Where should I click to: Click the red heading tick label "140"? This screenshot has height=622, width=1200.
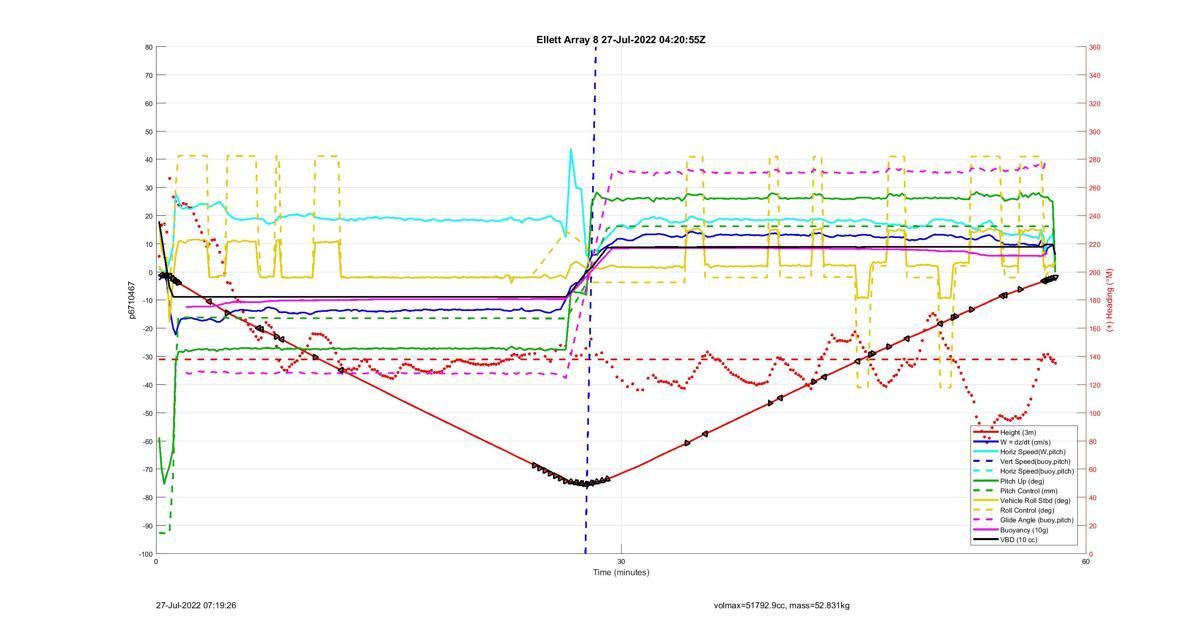coord(1094,357)
